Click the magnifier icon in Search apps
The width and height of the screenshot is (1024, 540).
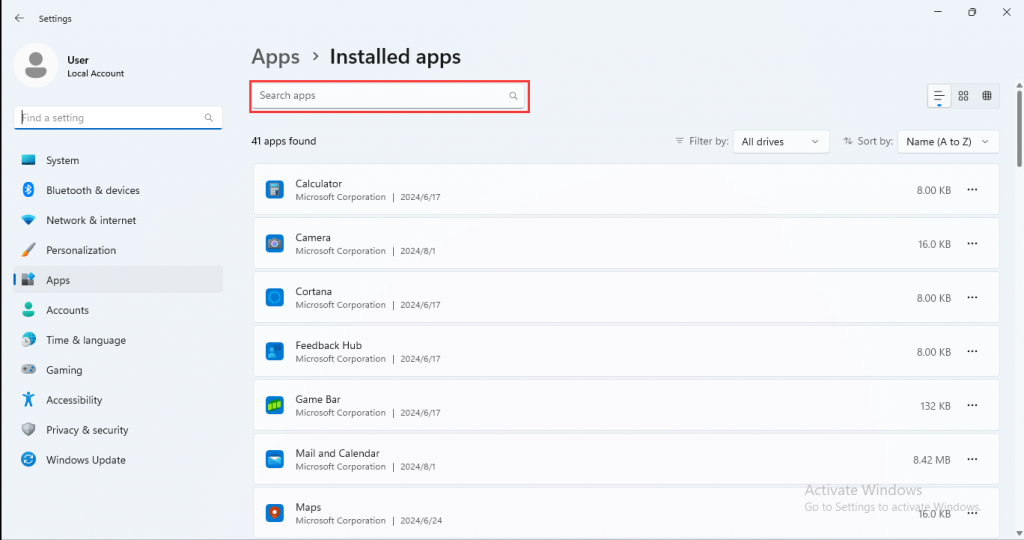[513, 96]
